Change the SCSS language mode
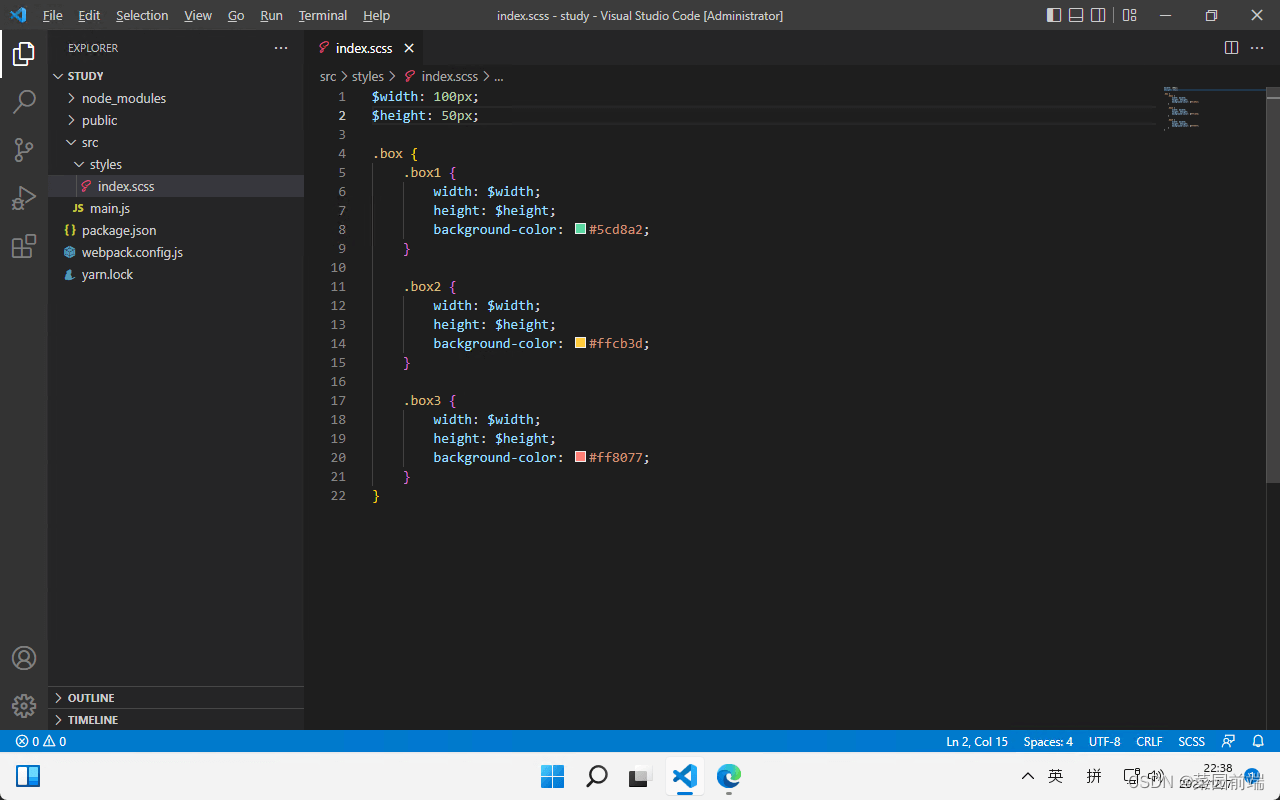 (1192, 741)
